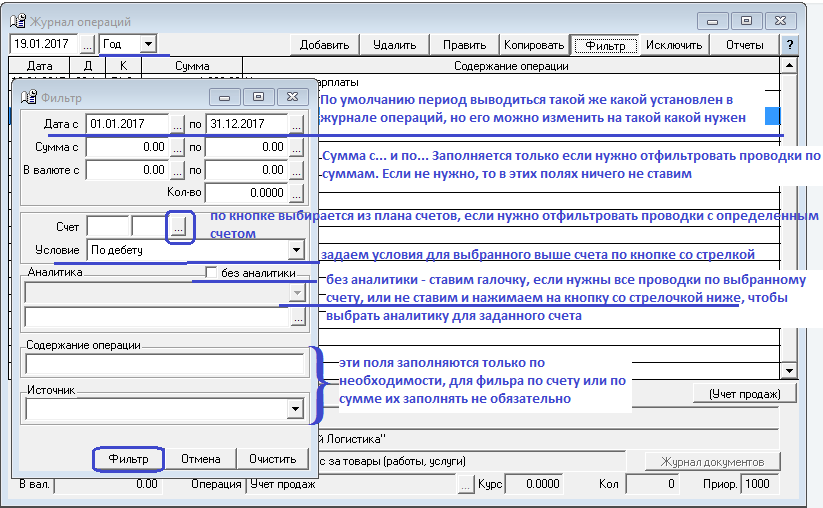Expand Условие dropdown showing По дебету

(296, 250)
